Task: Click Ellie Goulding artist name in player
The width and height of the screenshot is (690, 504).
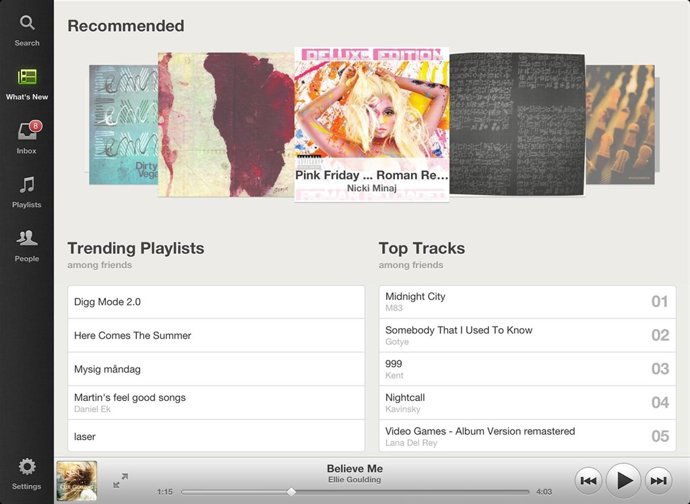Action: [x=354, y=480]
